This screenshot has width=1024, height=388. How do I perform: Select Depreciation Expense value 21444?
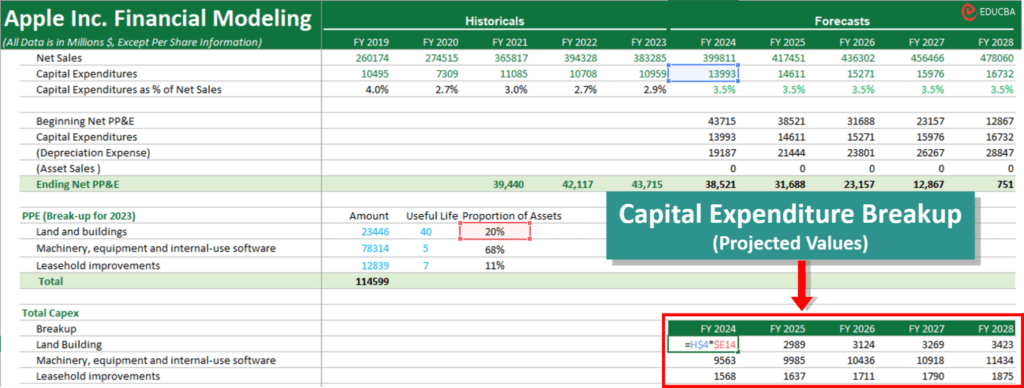pos(790,154)
